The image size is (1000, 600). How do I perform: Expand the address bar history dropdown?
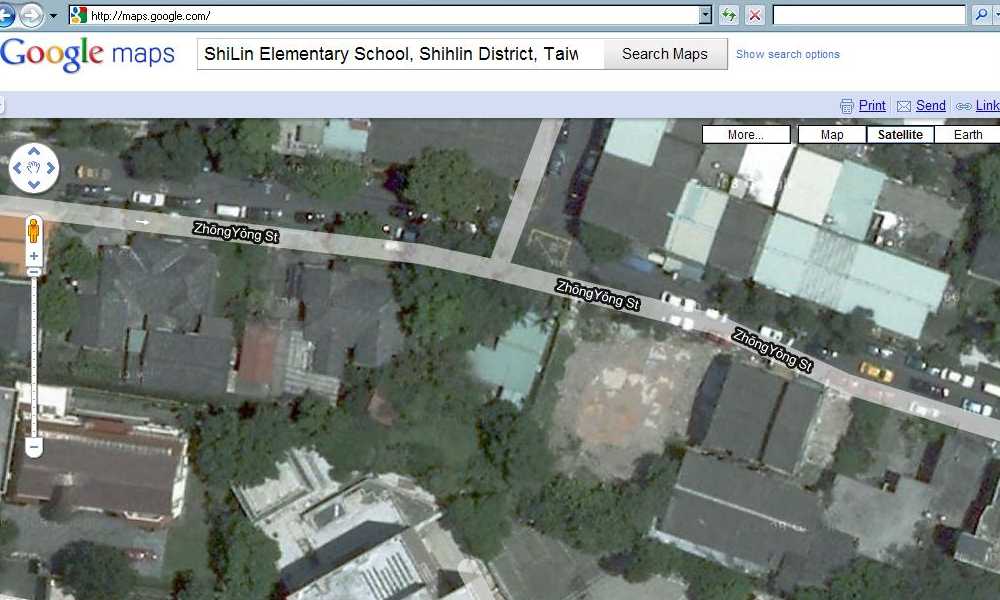(x=705, y=15)
